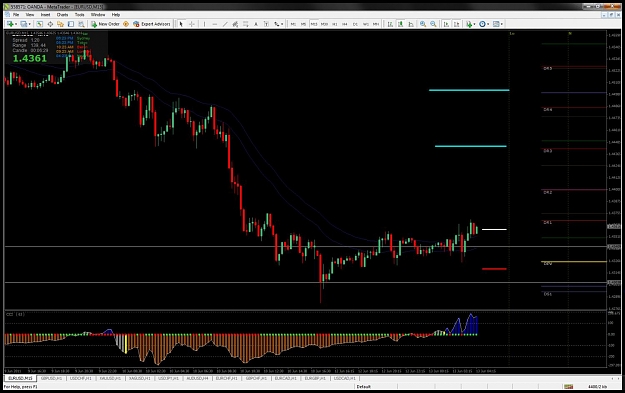The image size is (625, 393).
Task: Open the Tools menu
Action: tap(79, 14)
